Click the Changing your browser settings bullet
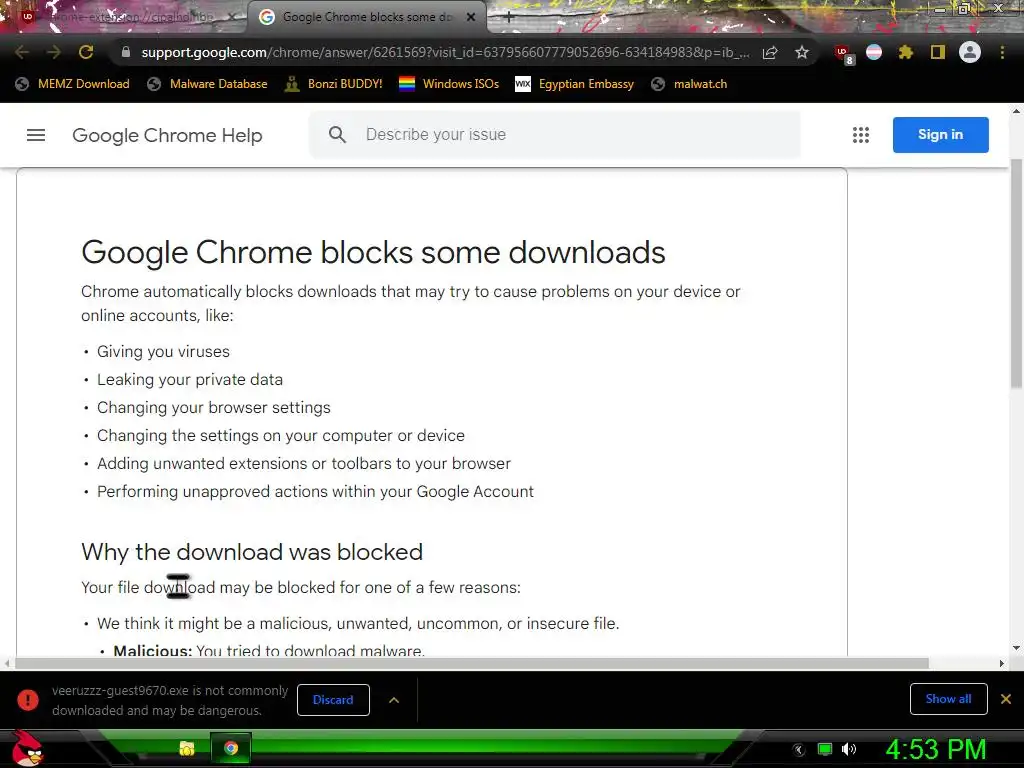1024x768 pixels. click(214, 408)
